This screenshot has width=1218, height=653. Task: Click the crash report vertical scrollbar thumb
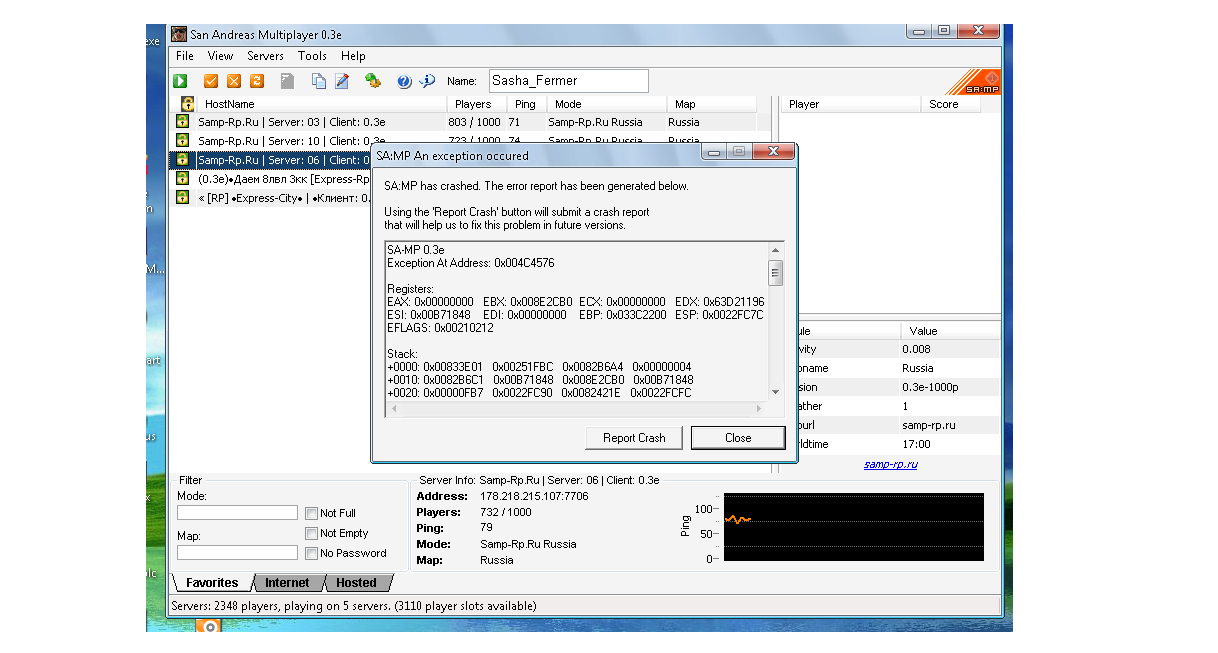[x=775, y=272]
